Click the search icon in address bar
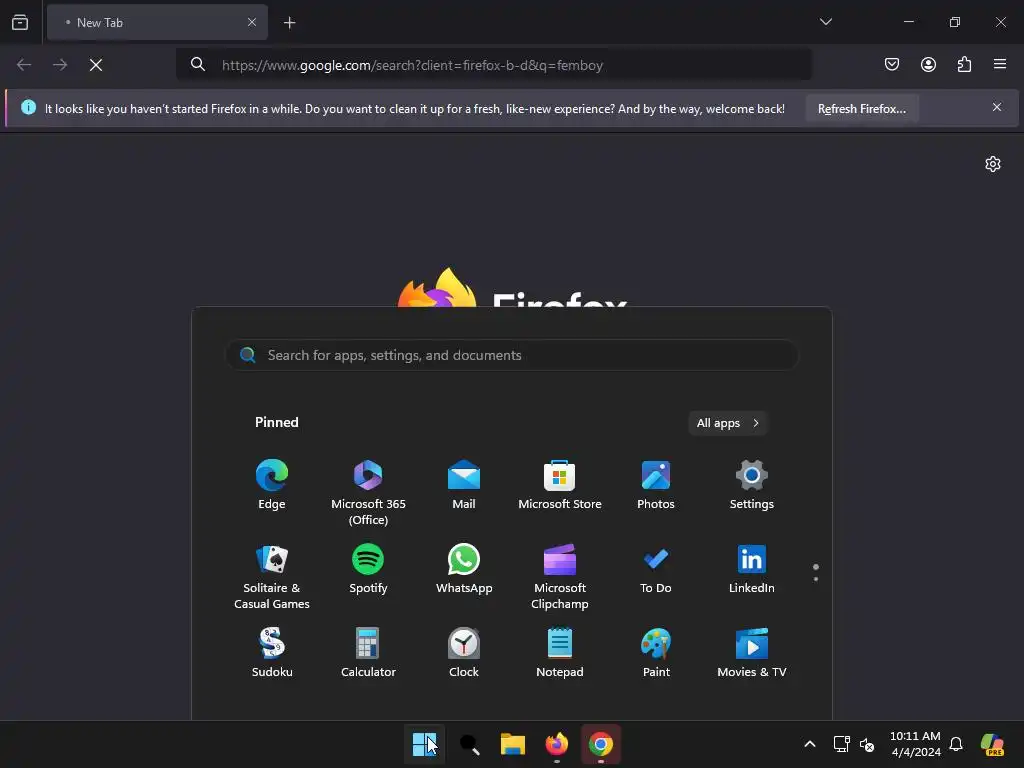Screen dimensions: 1024x768 pyautogui.click(x=198, y=64)
